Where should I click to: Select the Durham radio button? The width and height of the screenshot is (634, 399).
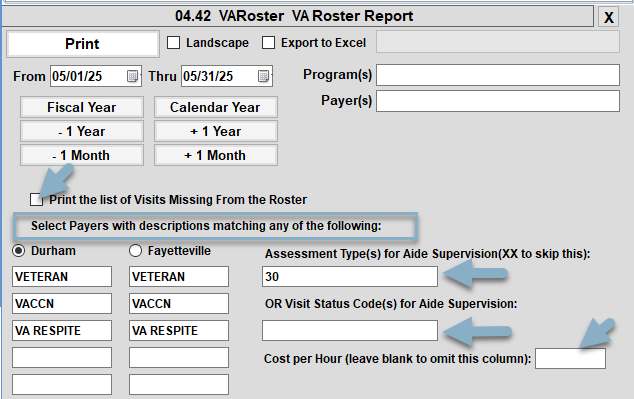point(18,251)
